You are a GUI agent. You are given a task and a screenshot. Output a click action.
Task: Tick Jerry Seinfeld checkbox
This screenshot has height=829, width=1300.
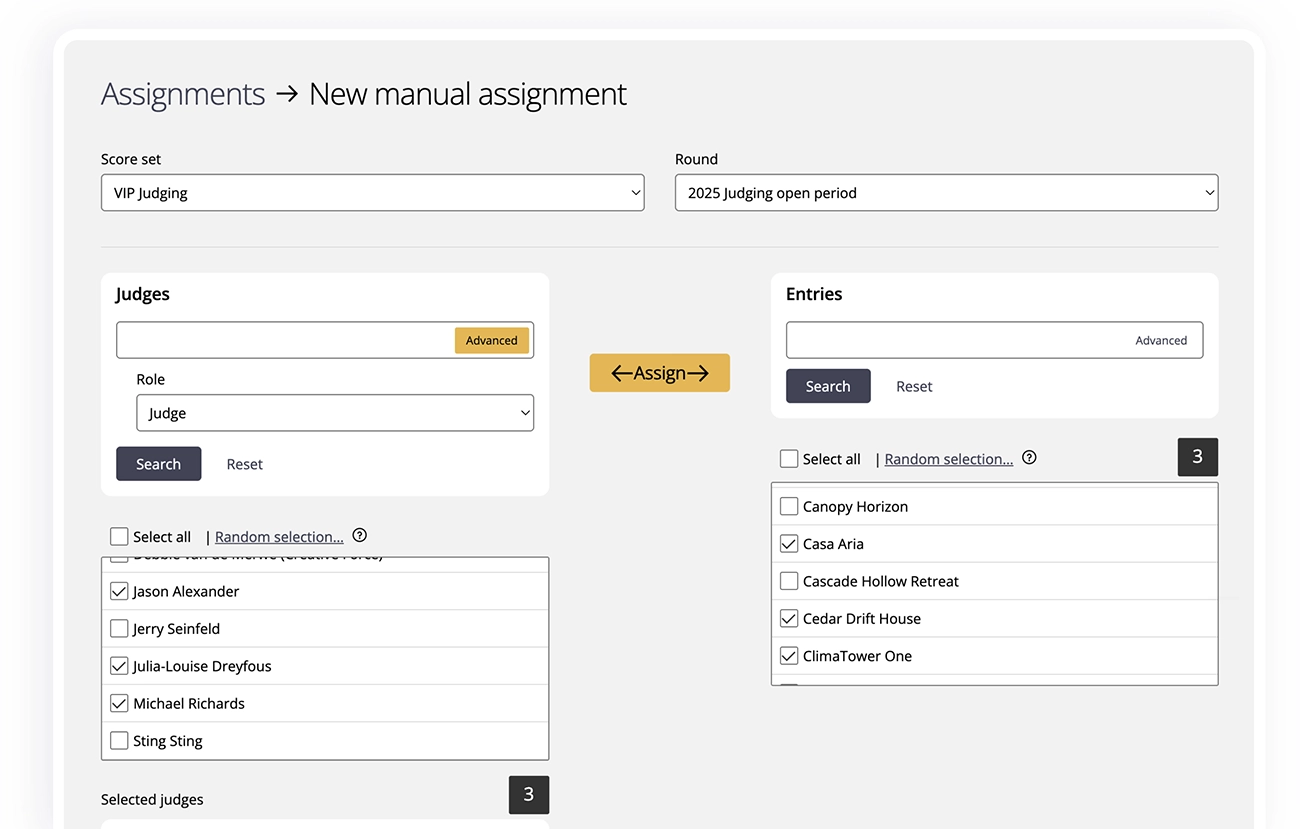click(119, 628)
